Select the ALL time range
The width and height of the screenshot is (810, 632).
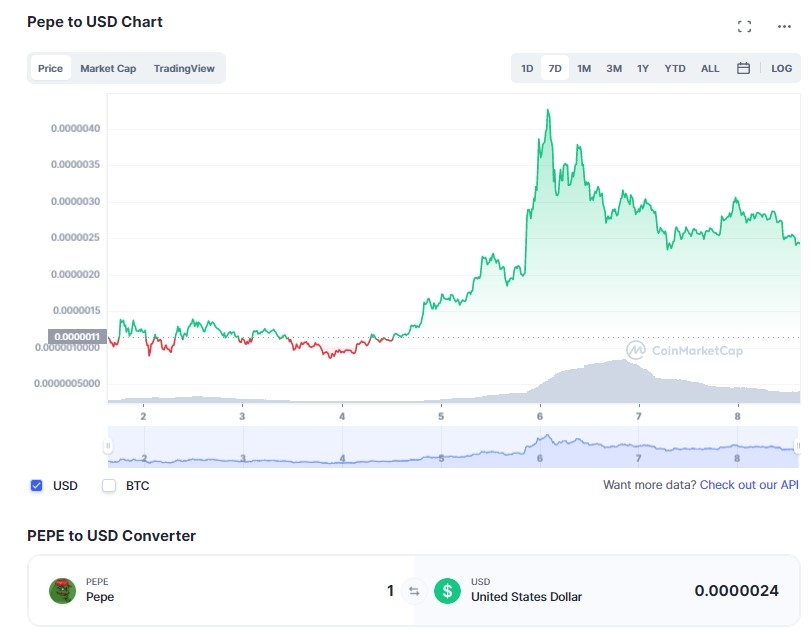coord(710,68)
